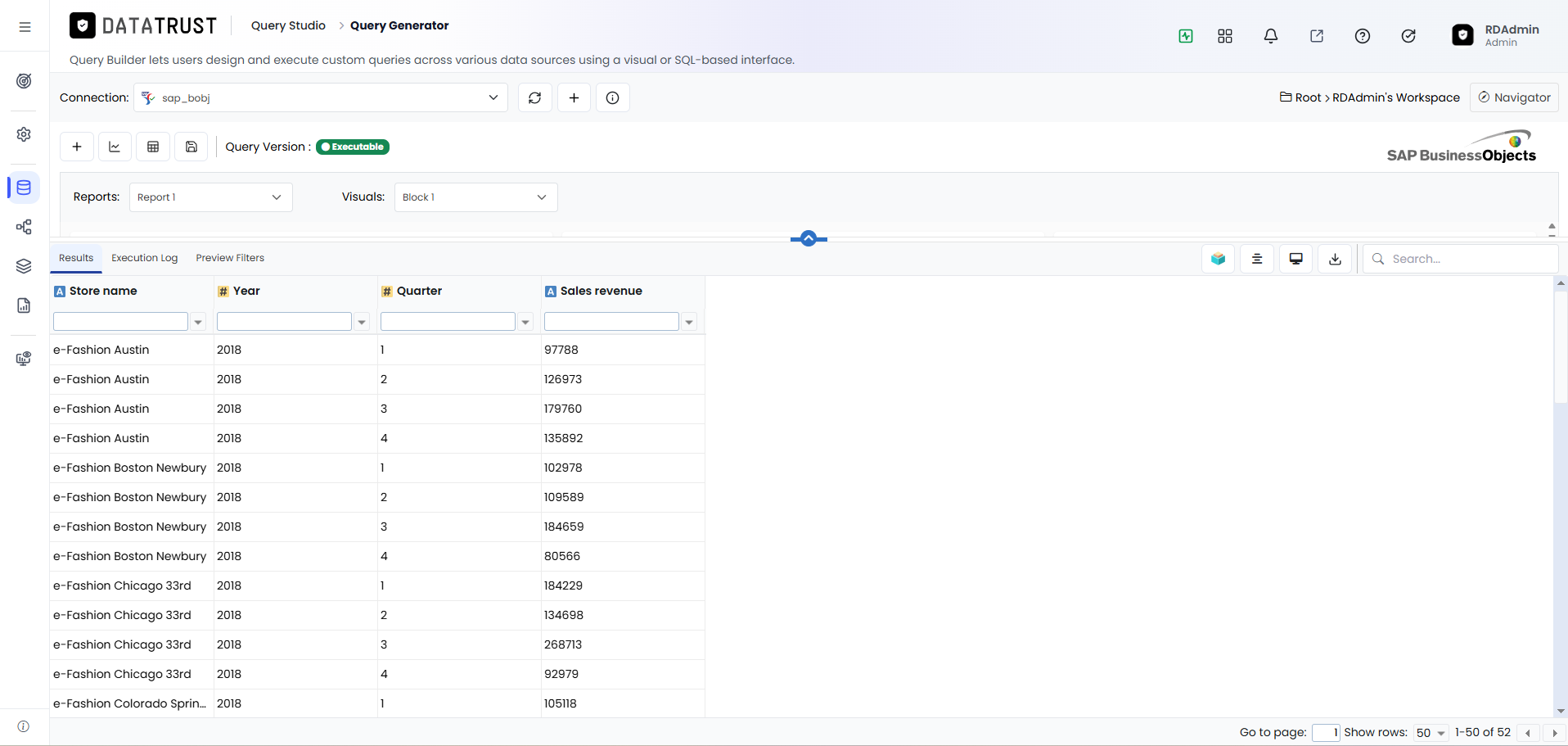
Task: Expand the Connection sap_bobj dropdown
Action: (321, 97)
